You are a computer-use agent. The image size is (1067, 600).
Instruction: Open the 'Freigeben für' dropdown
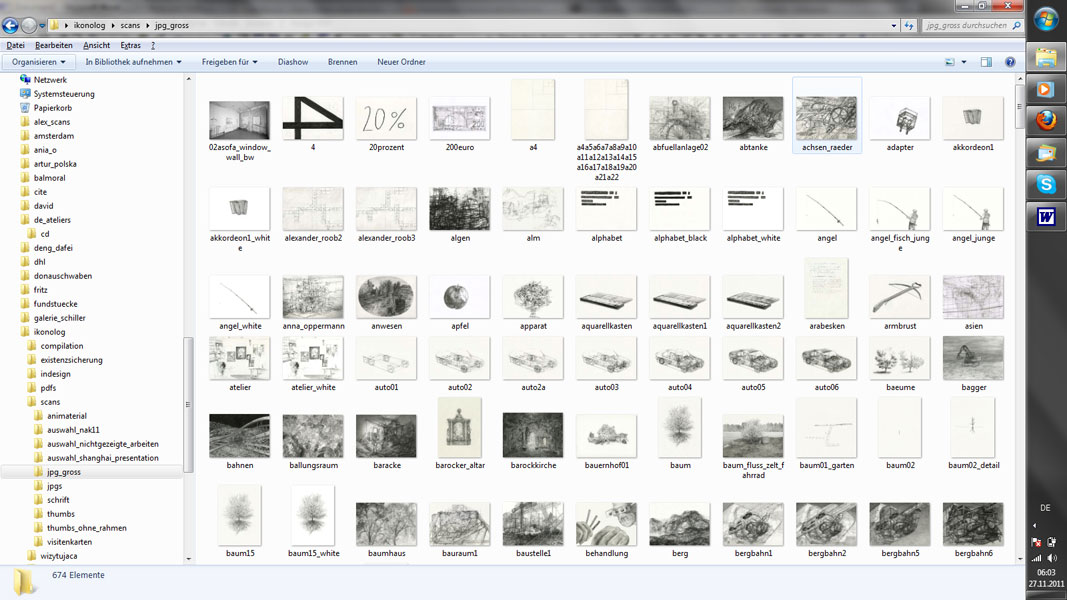(x=229, y=62)
